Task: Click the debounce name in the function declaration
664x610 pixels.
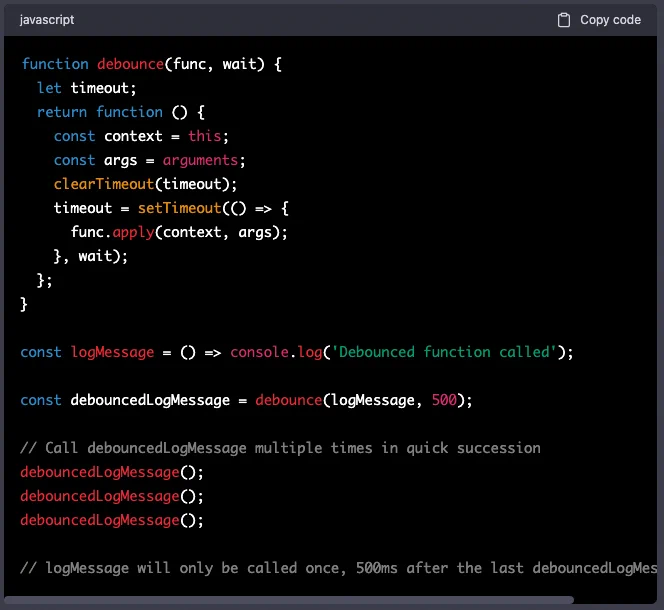Action: (130, 64)
